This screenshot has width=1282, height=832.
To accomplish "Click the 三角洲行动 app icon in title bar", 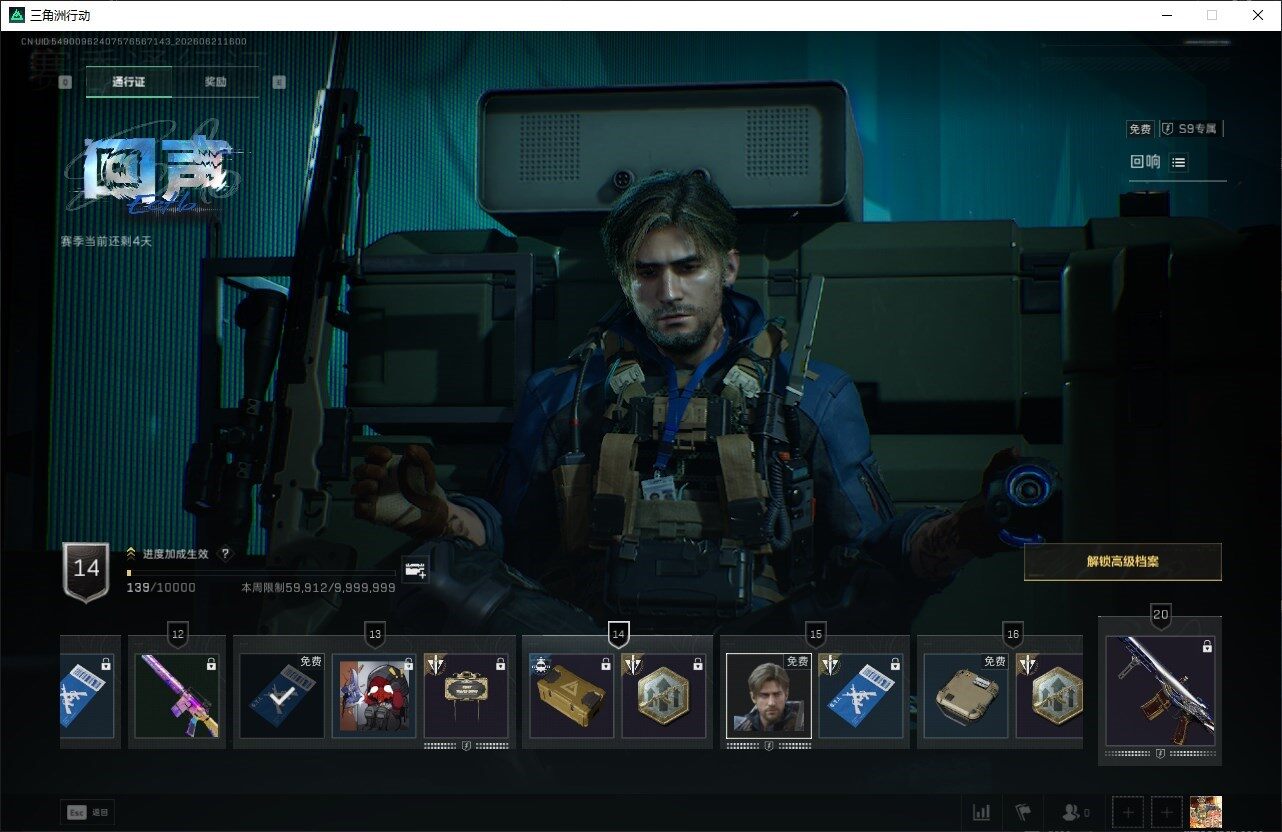I will click(17, 15).
